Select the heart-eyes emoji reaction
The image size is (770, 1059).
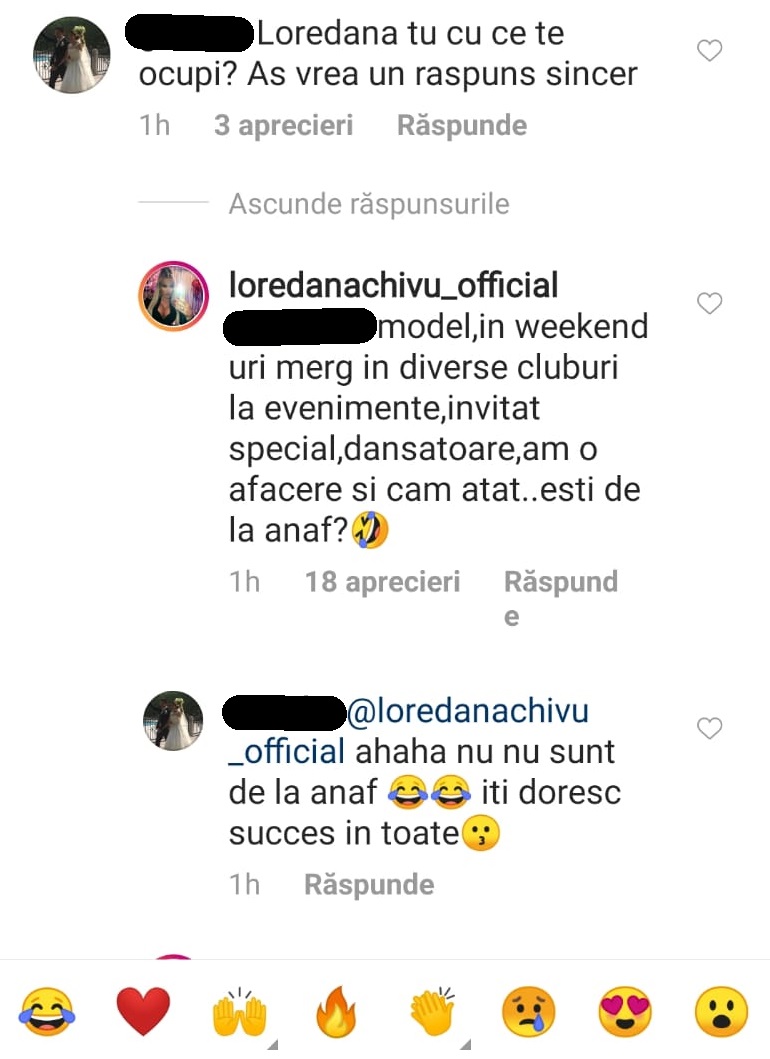(625, 1014)
